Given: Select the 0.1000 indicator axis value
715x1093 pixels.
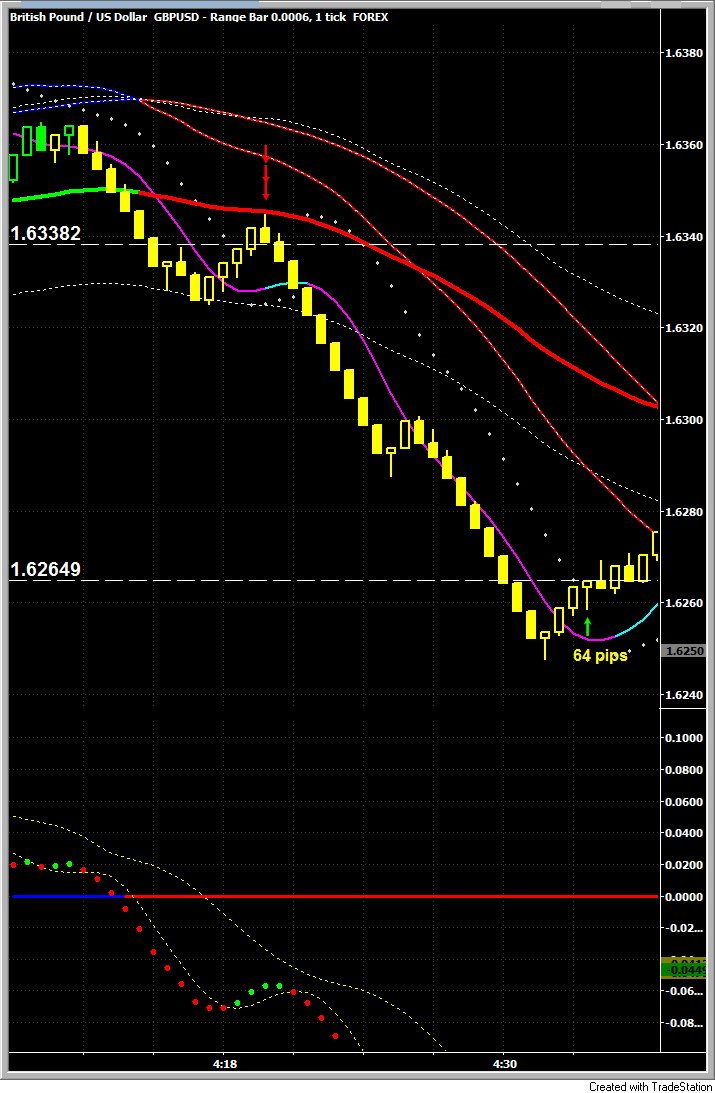Looking at the screenshot, I should [x=684, y=738].
